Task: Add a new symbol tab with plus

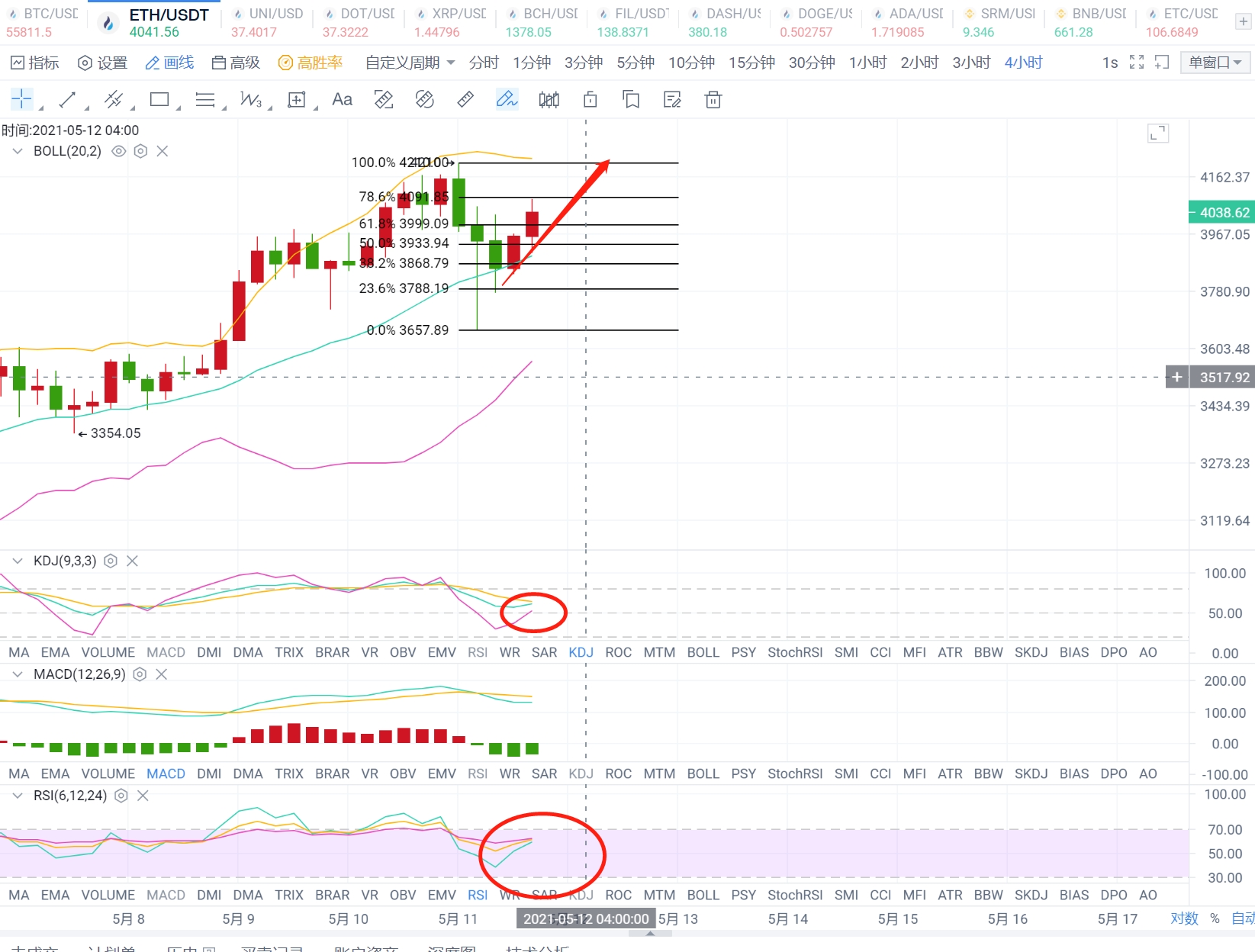Action: 1244,21
